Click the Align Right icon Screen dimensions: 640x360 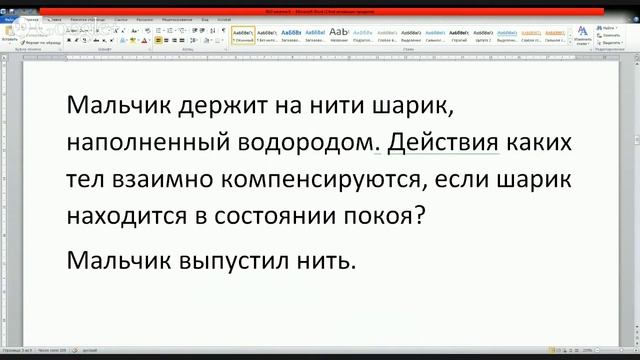[174, 40]
